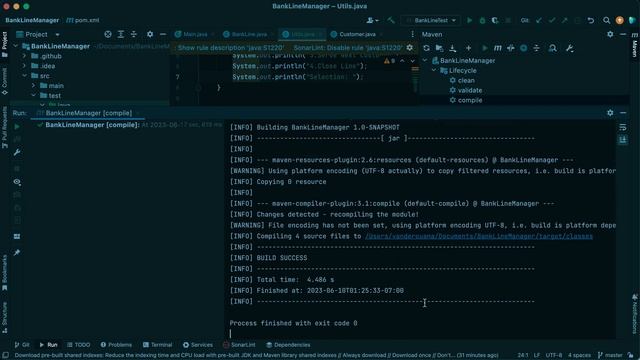Click SonarLint Disable rule java:S1220 link
640x360 pixels.
click(348, 48)
